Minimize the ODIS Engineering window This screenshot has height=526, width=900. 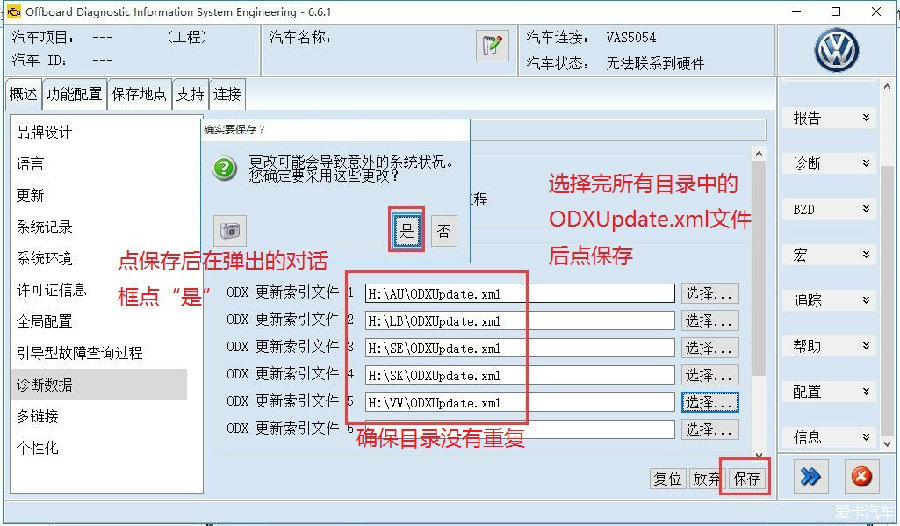796,11
